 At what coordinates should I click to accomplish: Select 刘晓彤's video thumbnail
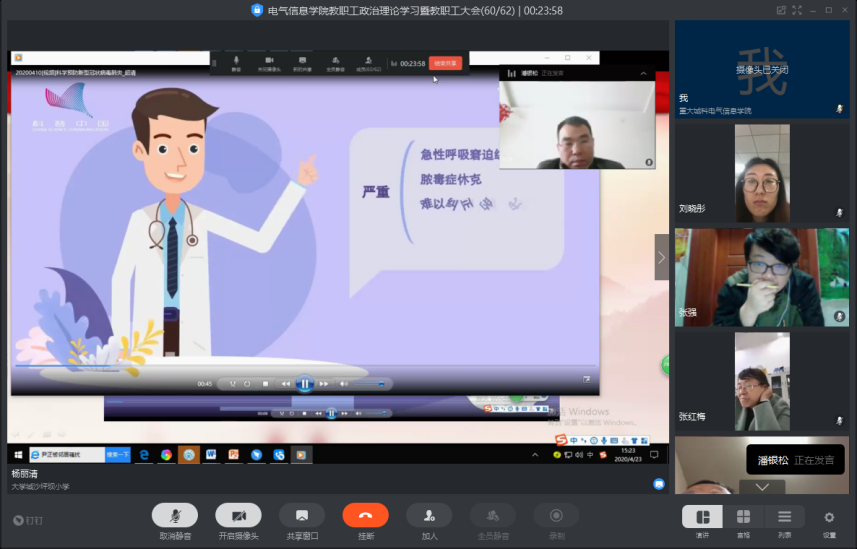click(x=762, y=172)
